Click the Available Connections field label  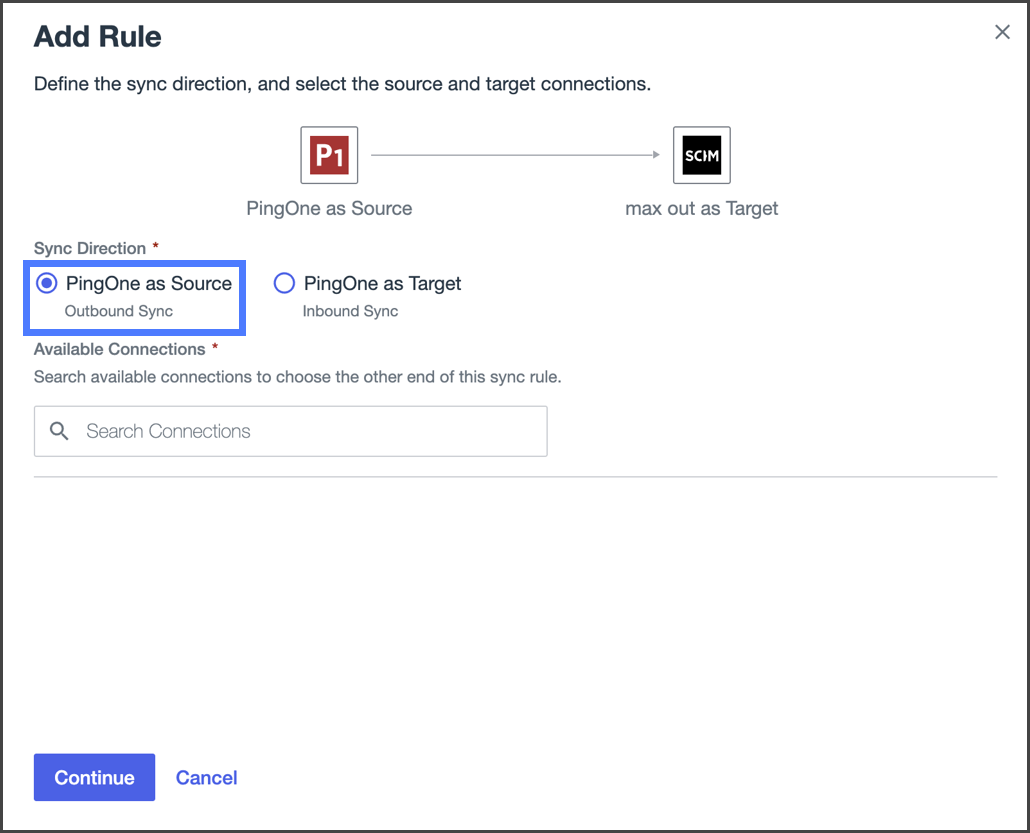point(119,349)
